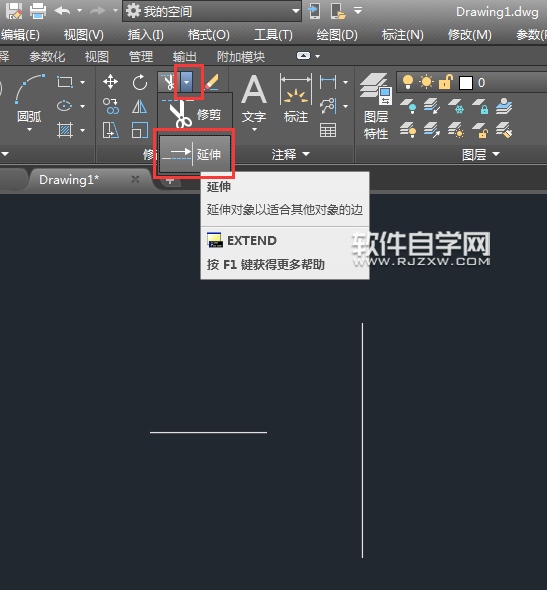
Task: Open the Redo history dropdown arrow
Action: 115,11
